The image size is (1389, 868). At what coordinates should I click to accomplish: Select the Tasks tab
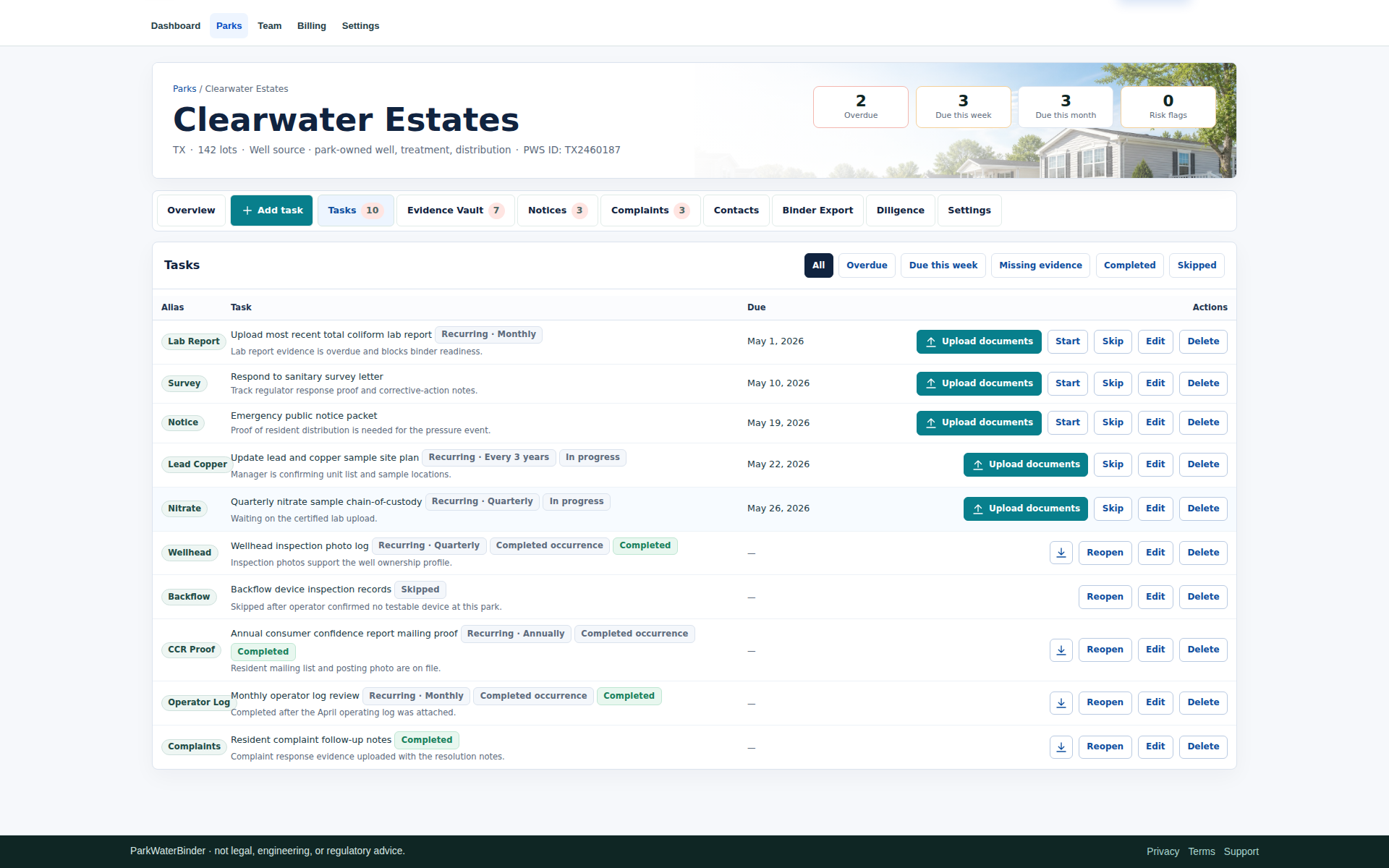(355, 210)
